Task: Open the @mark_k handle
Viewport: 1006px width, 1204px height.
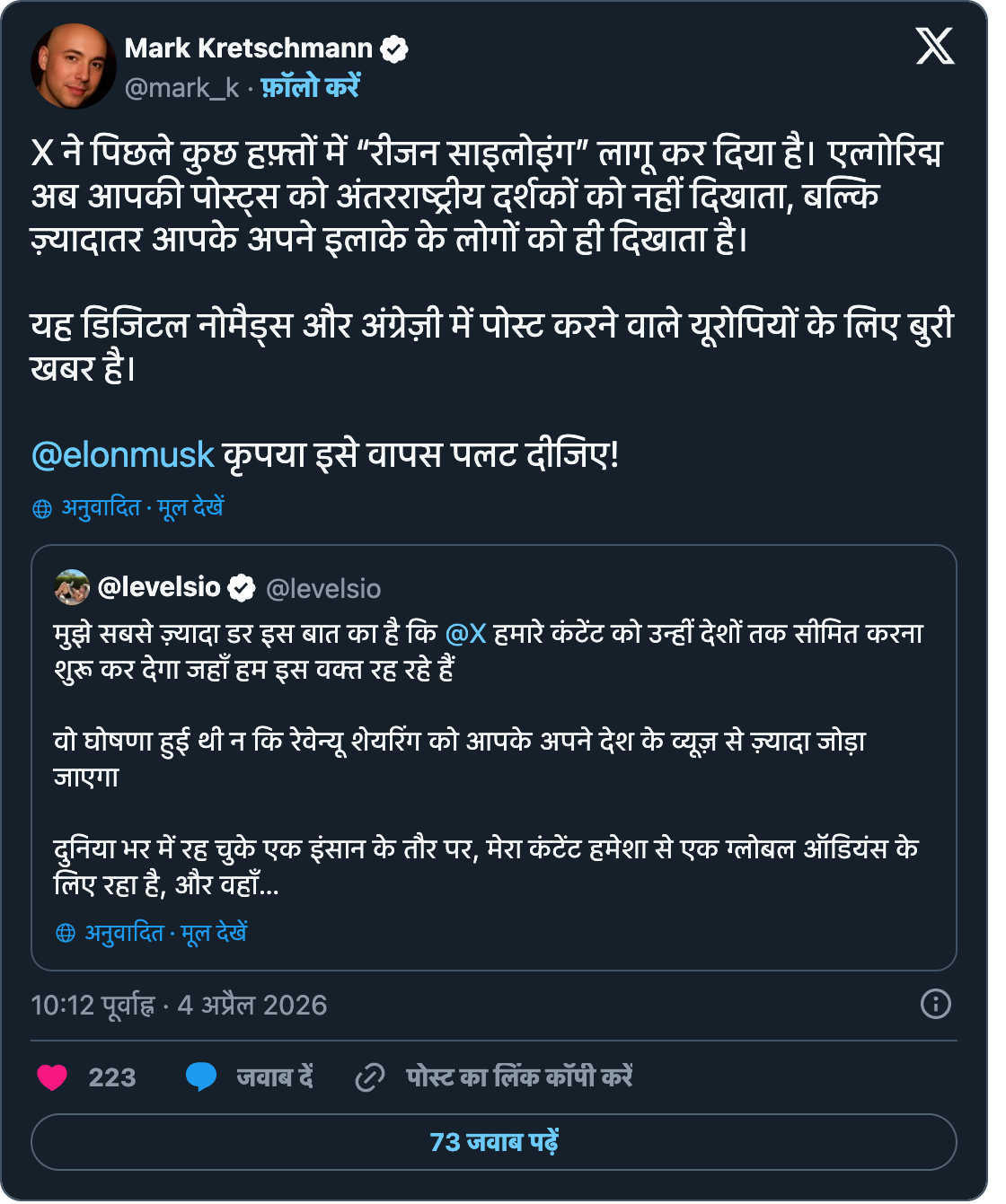Action: point(182,88)
